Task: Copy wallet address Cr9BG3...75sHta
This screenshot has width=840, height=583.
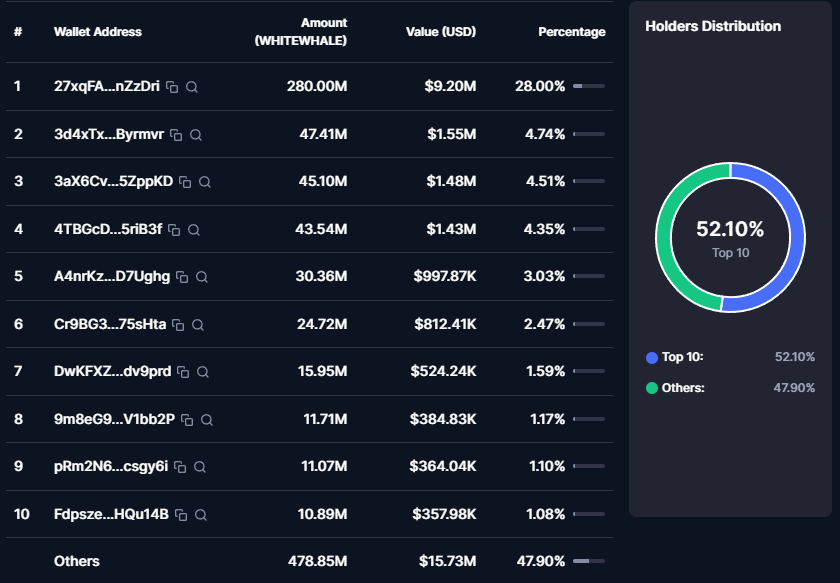Action: pos(178,325)
